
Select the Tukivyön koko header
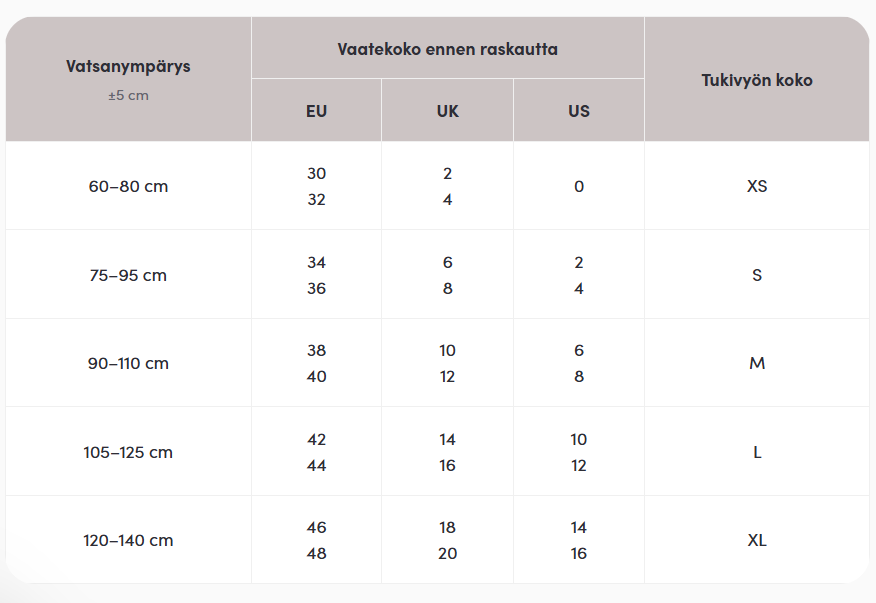757,80
